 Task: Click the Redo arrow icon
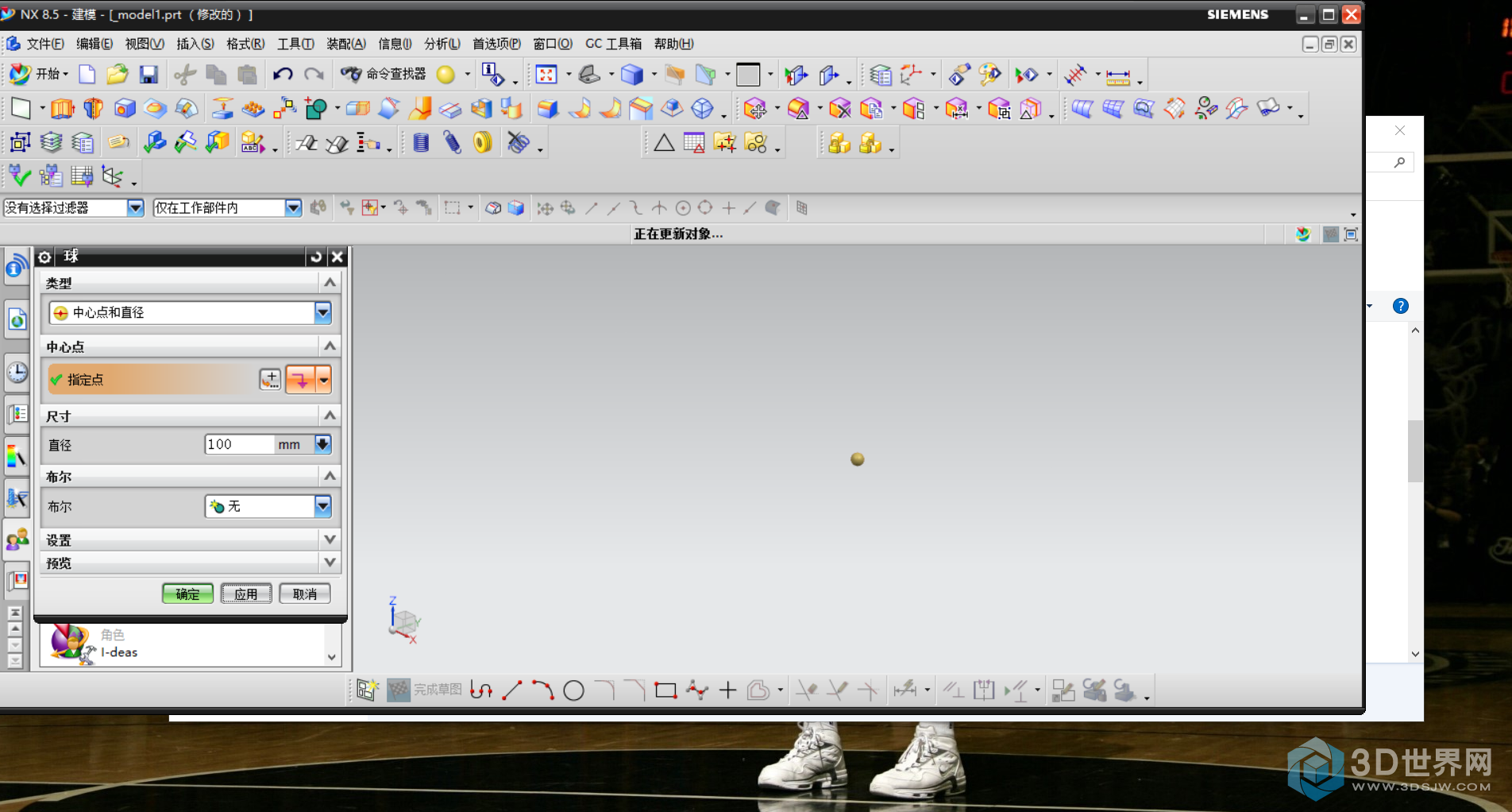[x=314, y=75]
